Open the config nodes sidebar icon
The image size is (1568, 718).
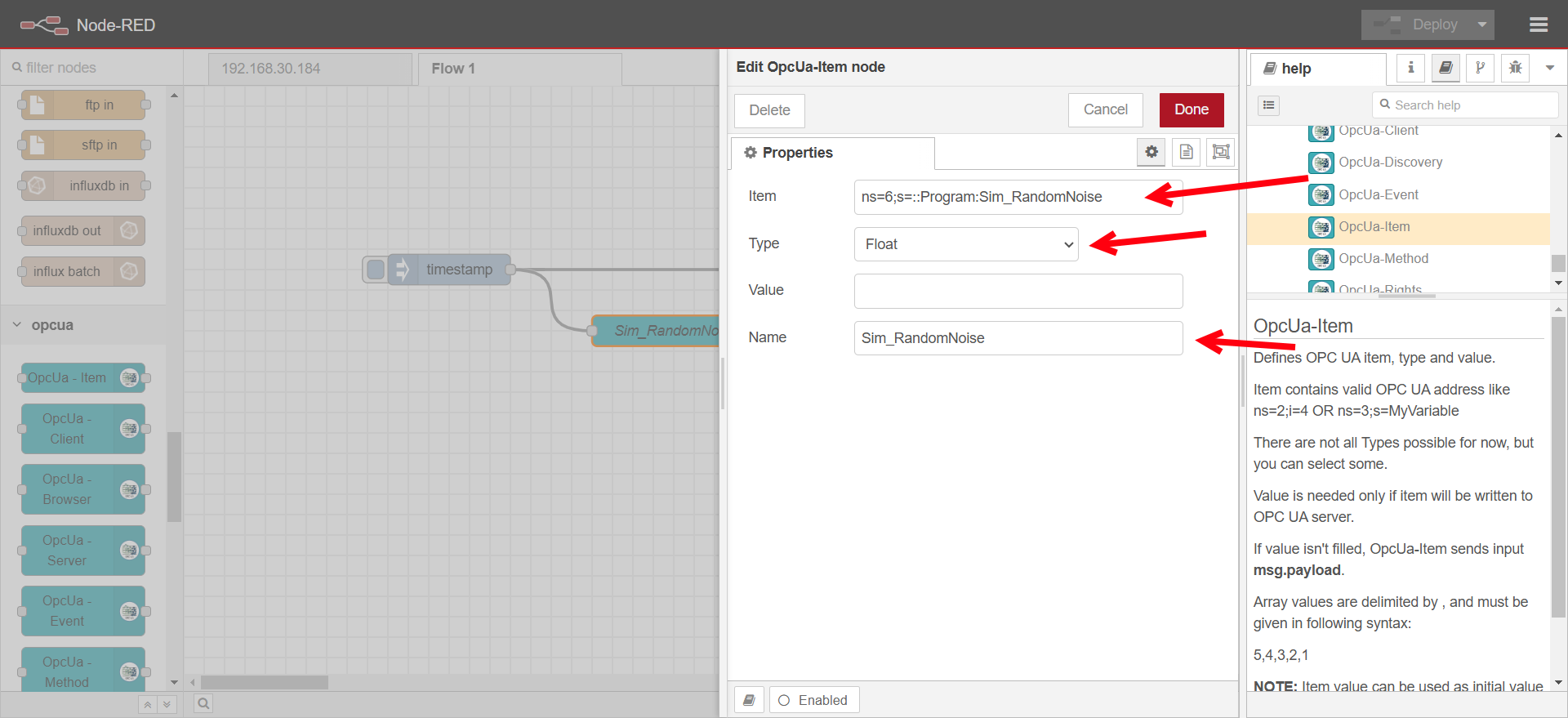(1480, 68)
